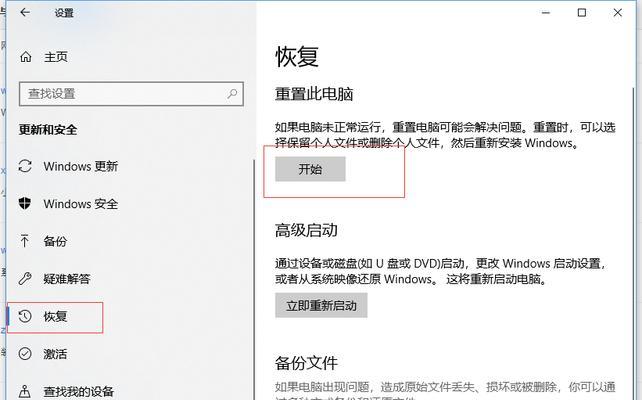The width and height of the screenshot is (642, 400).
Task: Click the 更新和安全 category title
Action: pyautogui.click(x=48, y=130)
